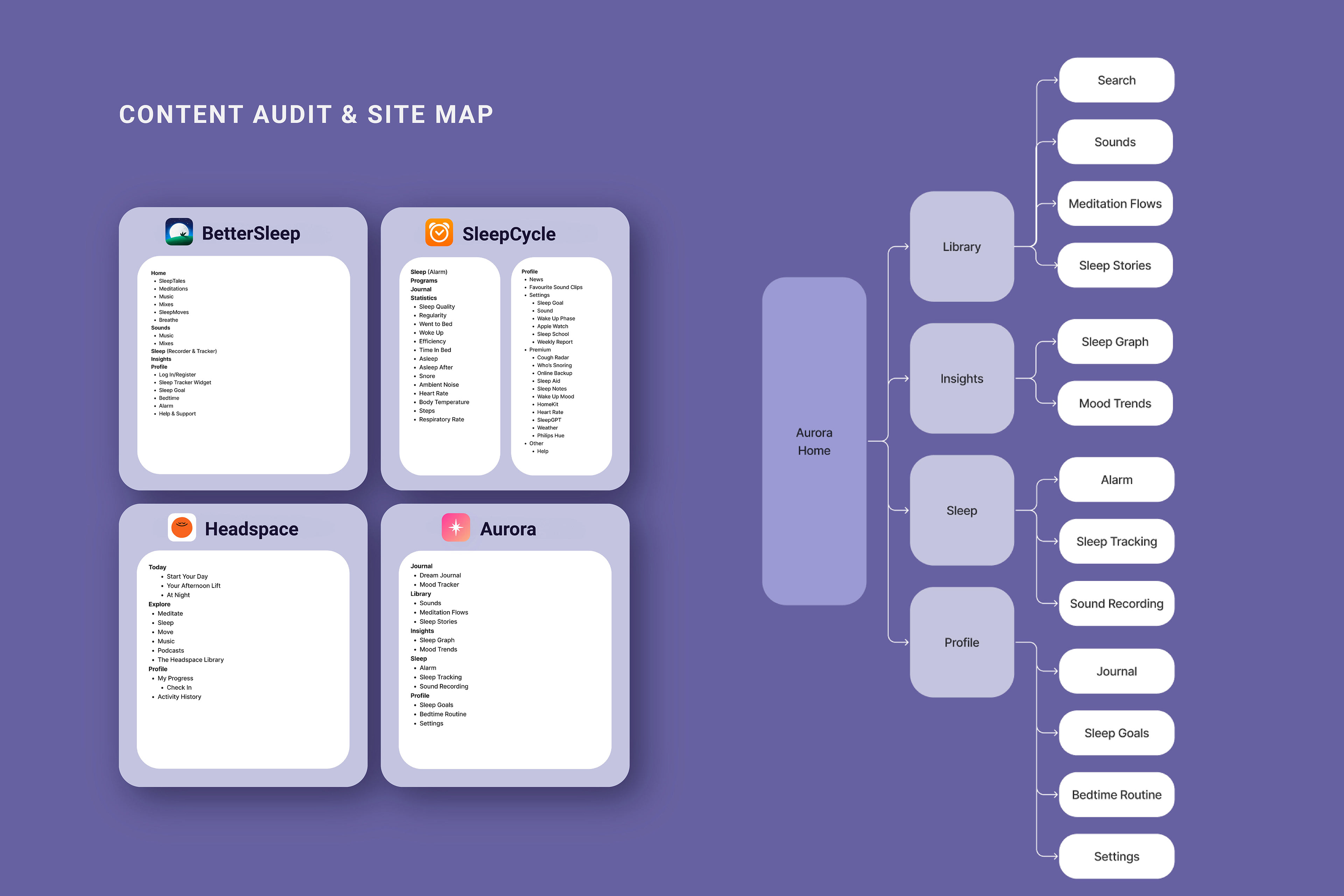Click the Dream Journal item in the Aurora list
Viewport: 1344px width, 896px height.
click(x=440, y=575)
